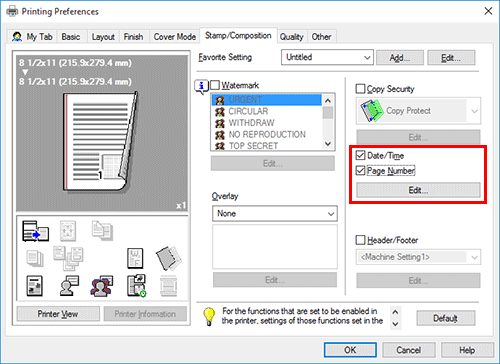Screen dimensions: 500x364
Task: Click the Edit button under Page Number
Action: pyautogui.click(x=418, y=190)
